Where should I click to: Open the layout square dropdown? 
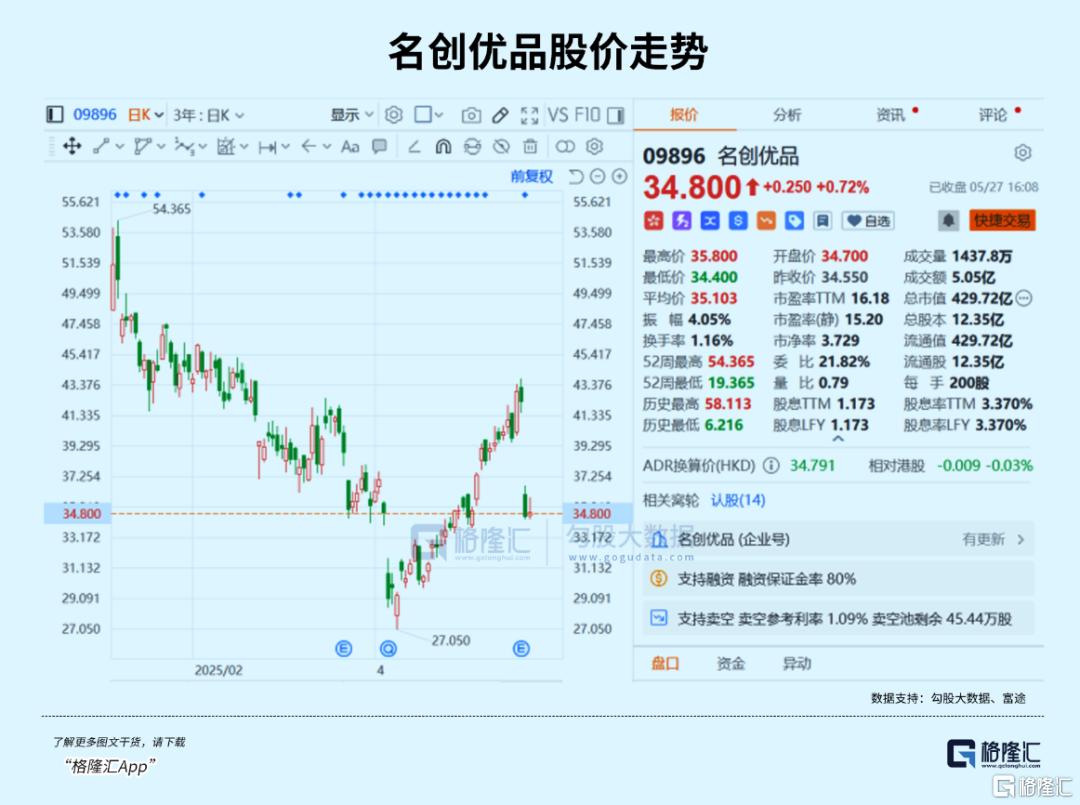tap(428, 115)
